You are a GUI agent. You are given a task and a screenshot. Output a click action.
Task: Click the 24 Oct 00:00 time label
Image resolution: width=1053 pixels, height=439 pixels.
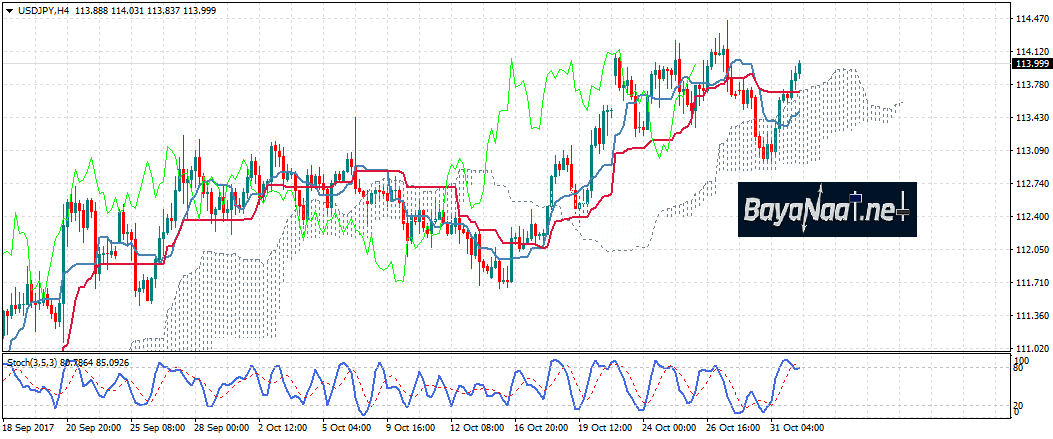(669, 427)
